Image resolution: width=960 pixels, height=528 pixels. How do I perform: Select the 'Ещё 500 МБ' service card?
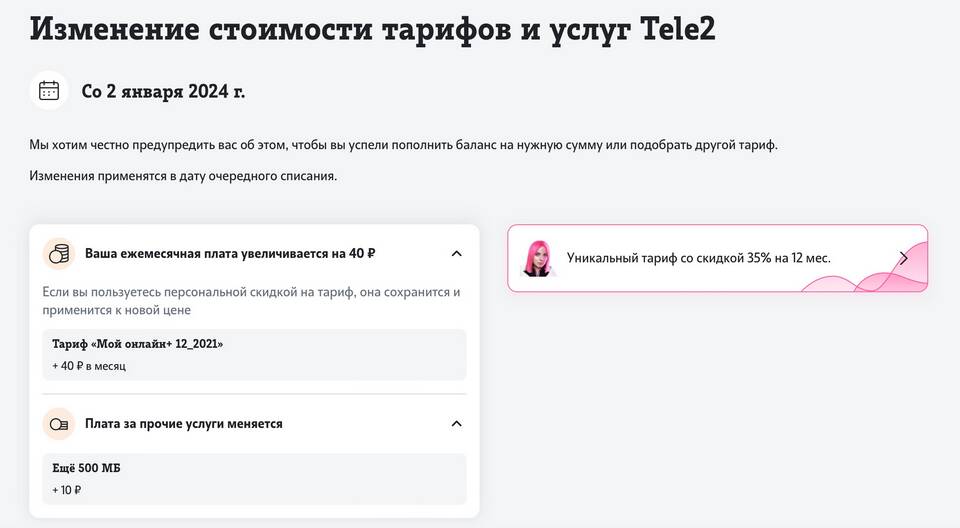(254, 479)
